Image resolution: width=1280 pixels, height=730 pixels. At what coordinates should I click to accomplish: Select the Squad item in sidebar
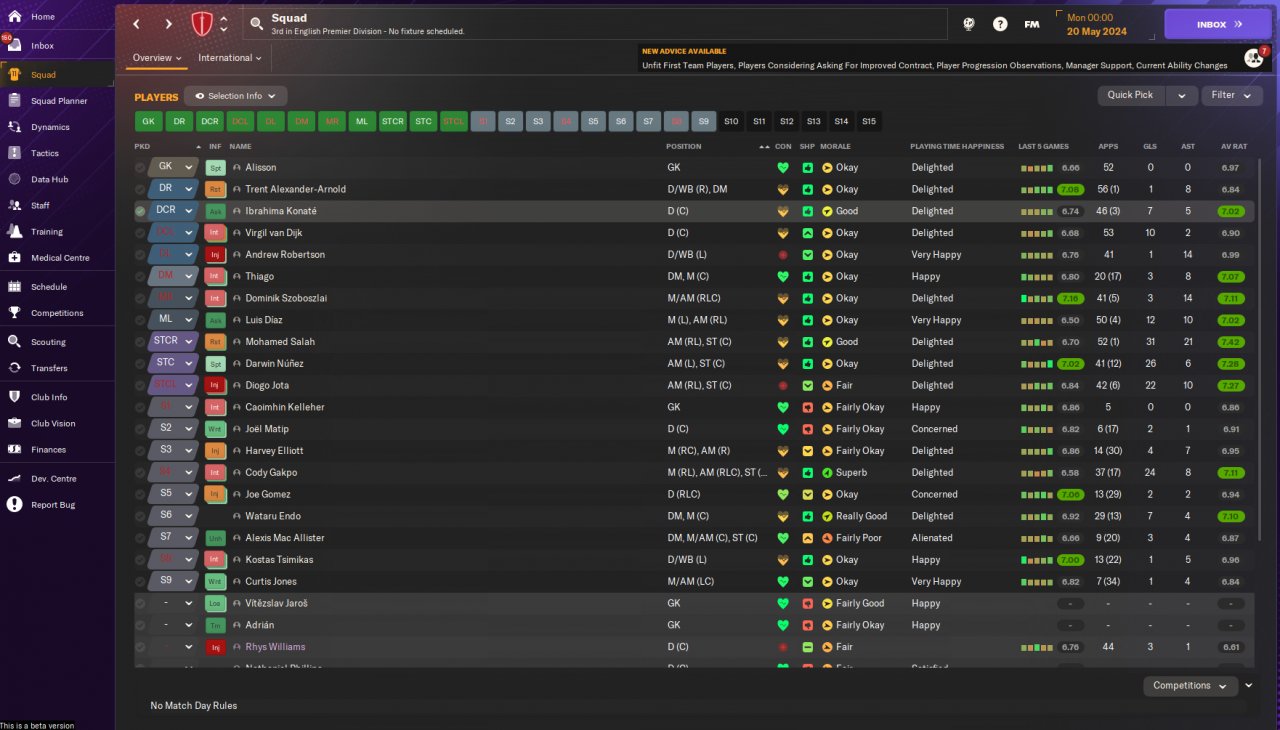[x=56, y=75]
